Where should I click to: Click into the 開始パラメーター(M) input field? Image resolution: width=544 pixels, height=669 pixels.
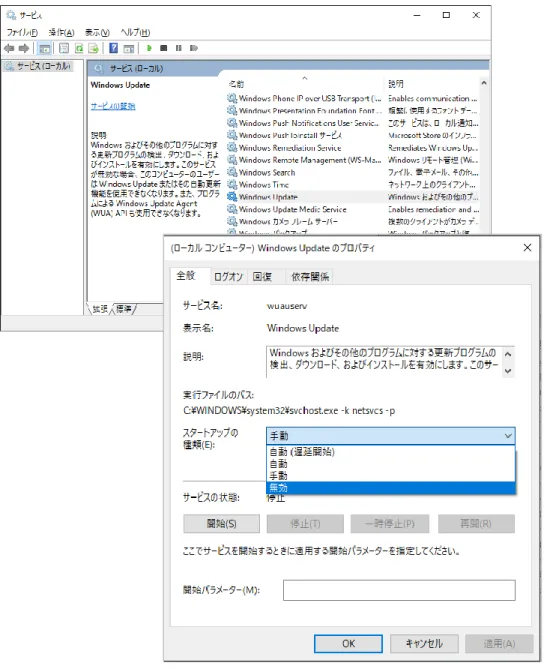399,590
